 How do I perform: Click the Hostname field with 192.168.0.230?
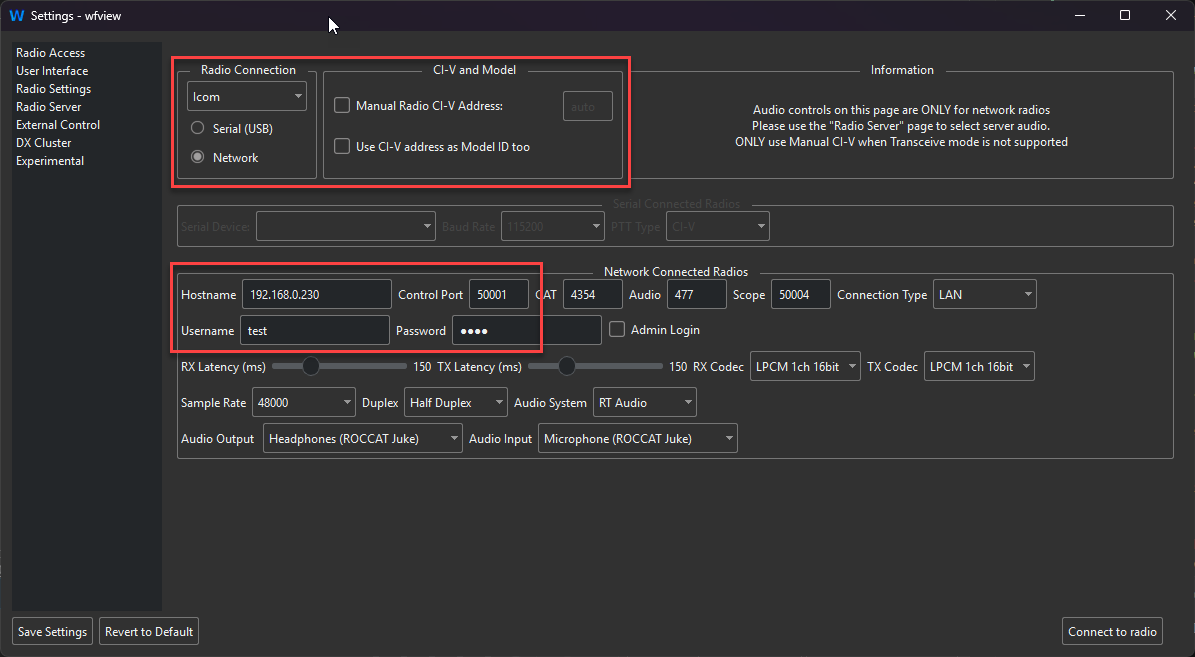(316, 294)
